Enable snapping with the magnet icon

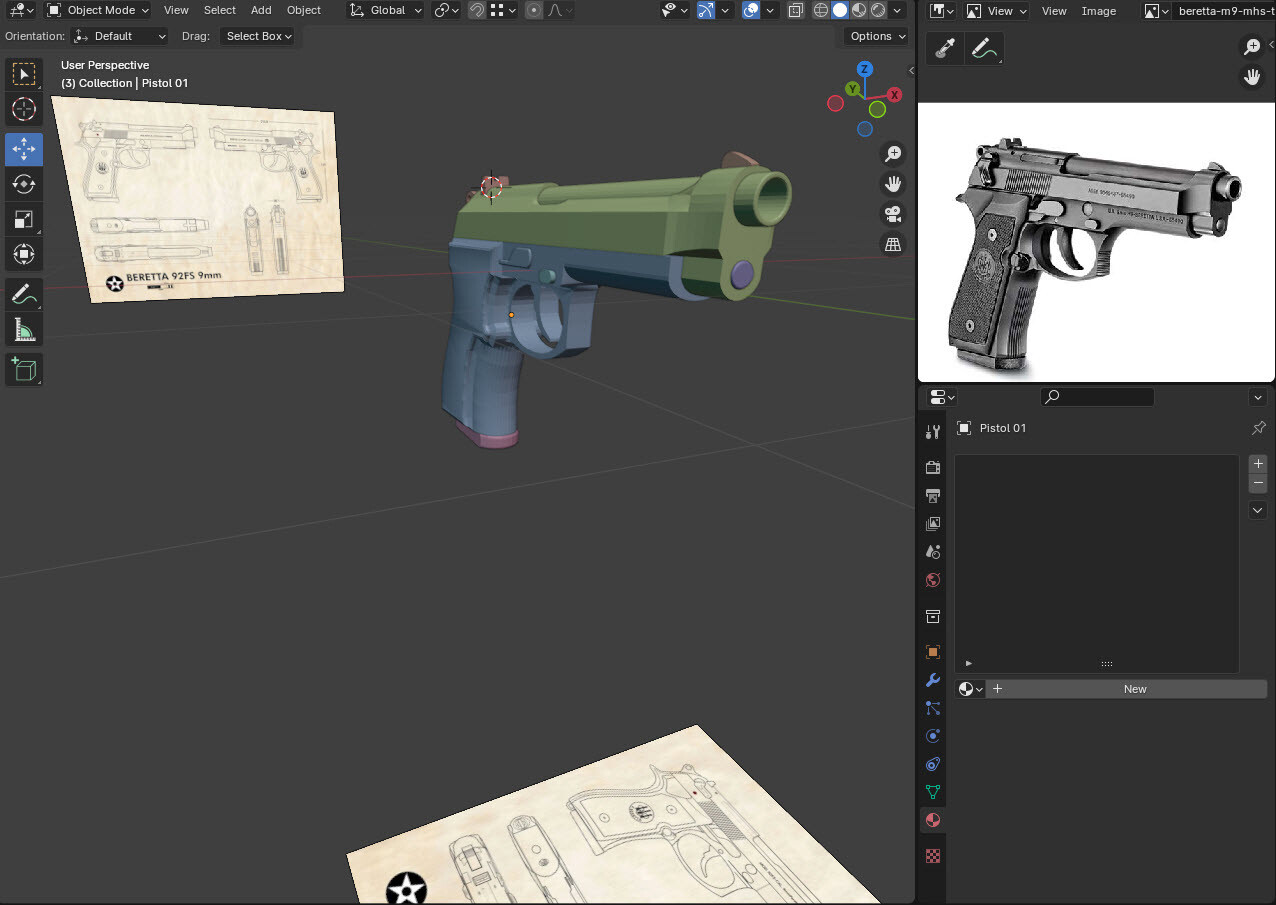(477, 10)
